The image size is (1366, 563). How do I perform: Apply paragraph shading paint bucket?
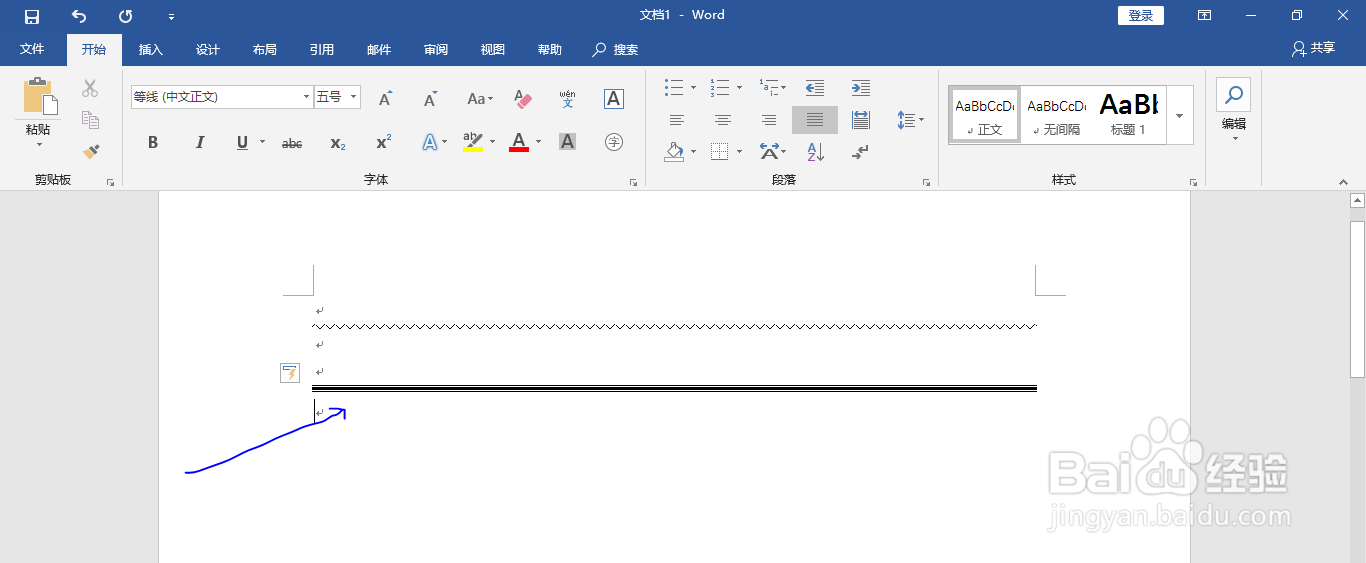point(674,152)
